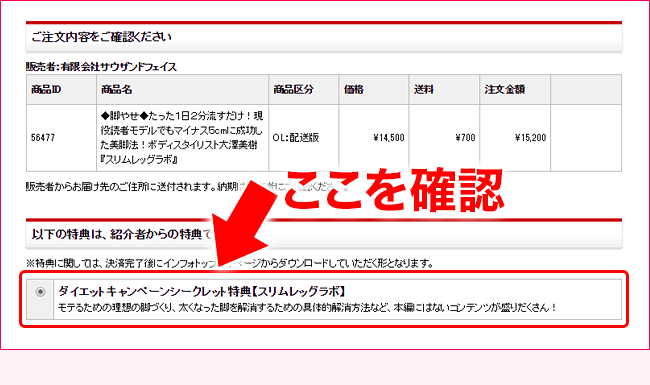Click the 注文金額 column header
This screenshot has height=385, width=650.
pyautogui.click(x=515, y=90)
